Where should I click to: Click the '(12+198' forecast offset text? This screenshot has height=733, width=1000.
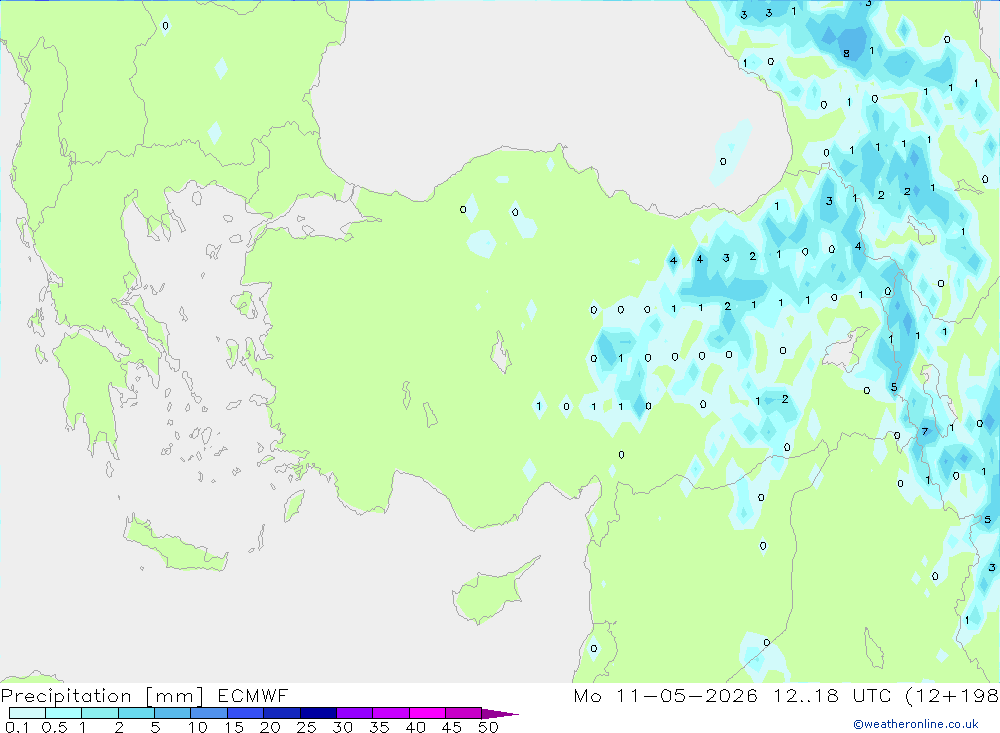[x=952, y=696]
